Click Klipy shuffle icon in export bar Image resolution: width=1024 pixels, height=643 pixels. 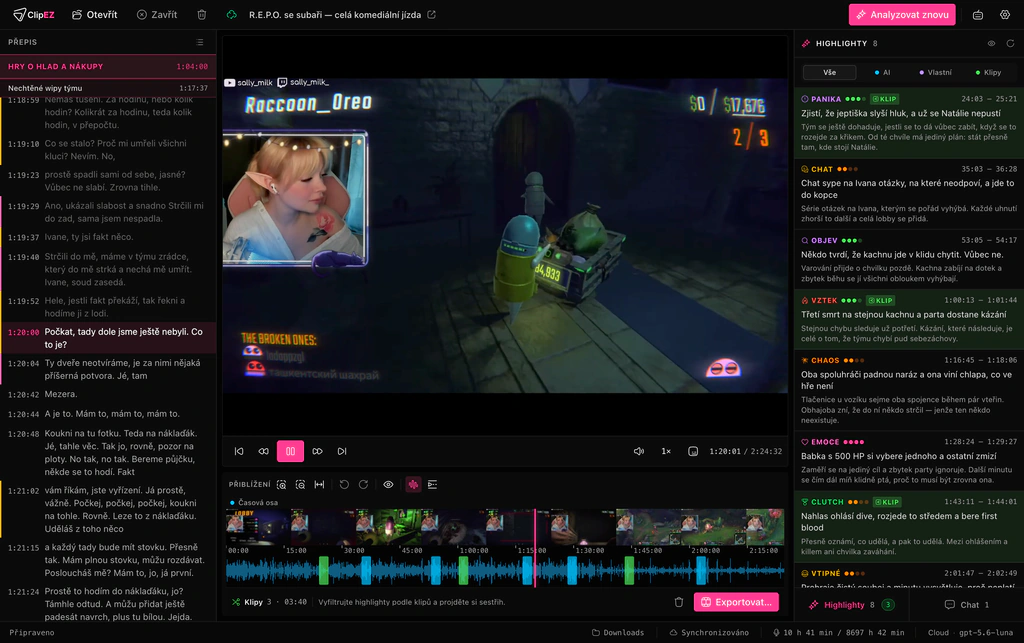236,602
